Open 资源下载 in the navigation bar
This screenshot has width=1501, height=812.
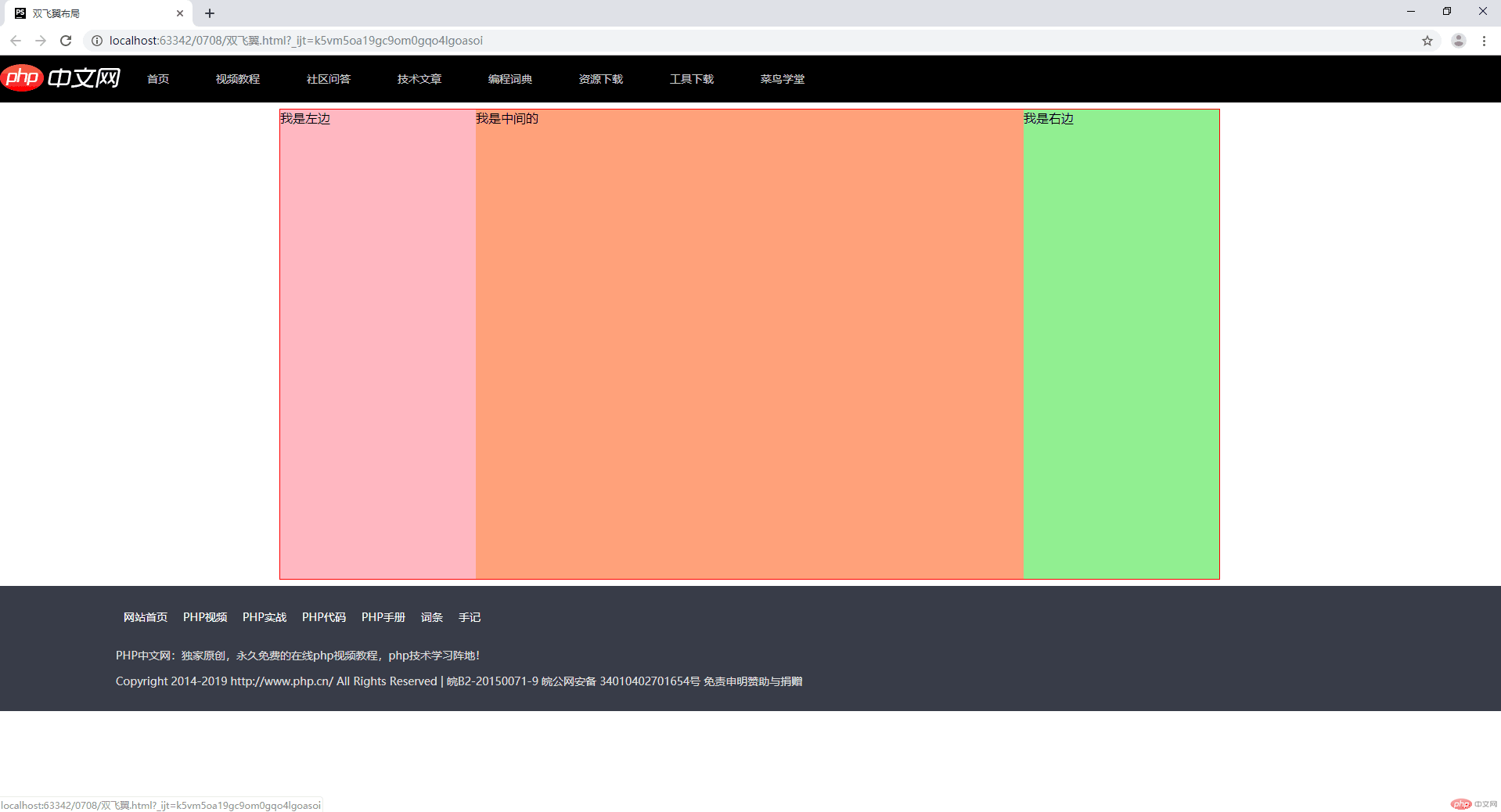click(x=601, y=79)
